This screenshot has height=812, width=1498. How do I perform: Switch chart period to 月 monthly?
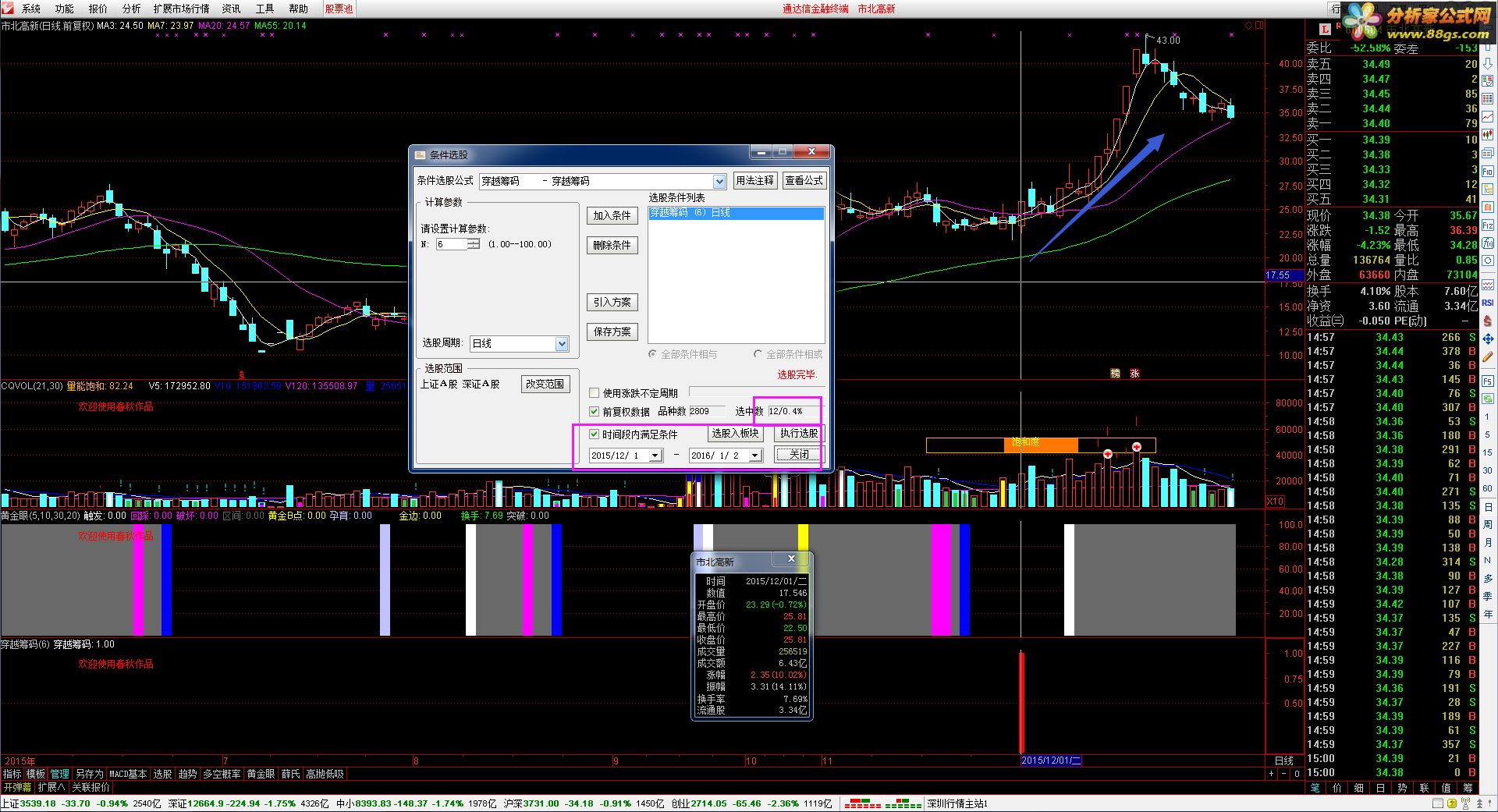[1488, 542]
